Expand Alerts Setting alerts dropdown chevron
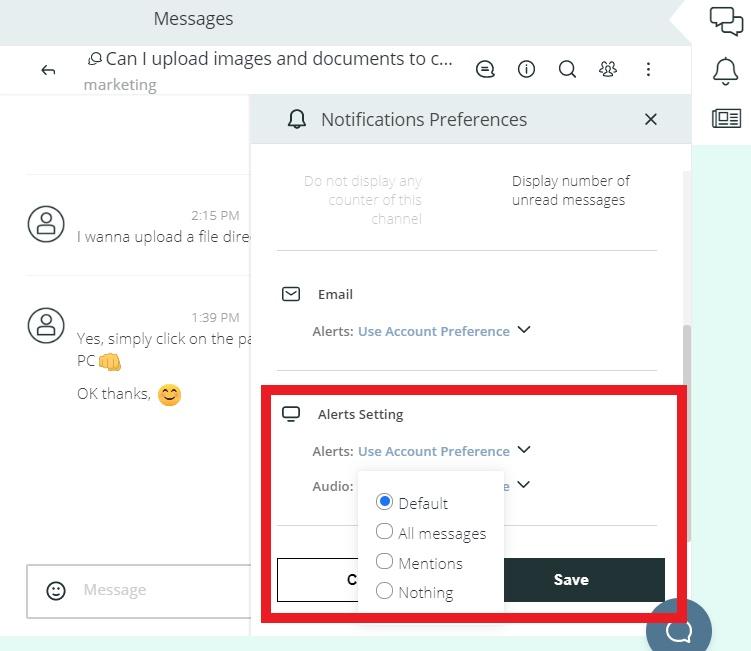Screen dimensions: 751x651 tap(523, 450)
